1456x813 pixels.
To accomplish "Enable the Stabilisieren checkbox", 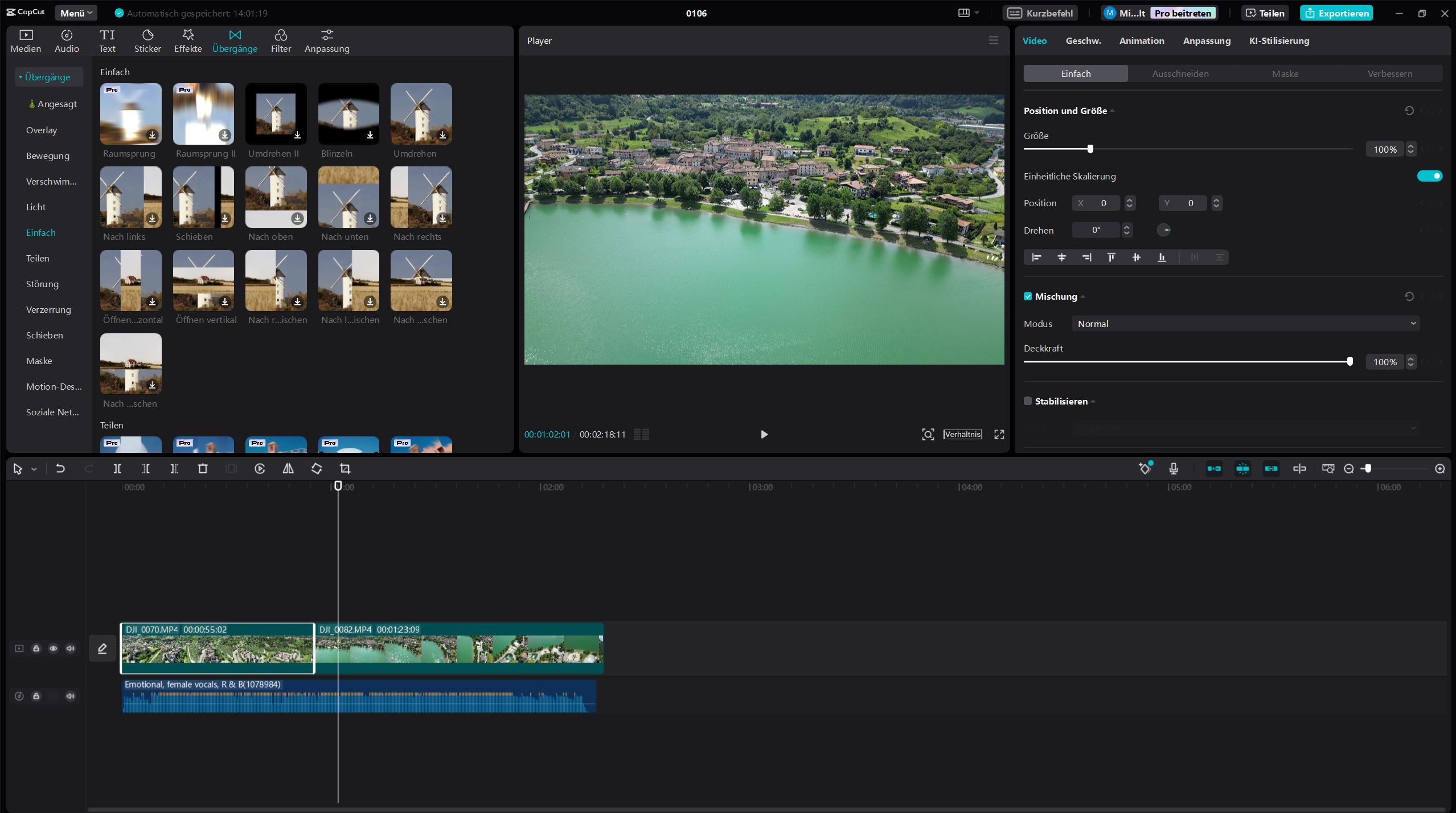I will [1028, 401].
